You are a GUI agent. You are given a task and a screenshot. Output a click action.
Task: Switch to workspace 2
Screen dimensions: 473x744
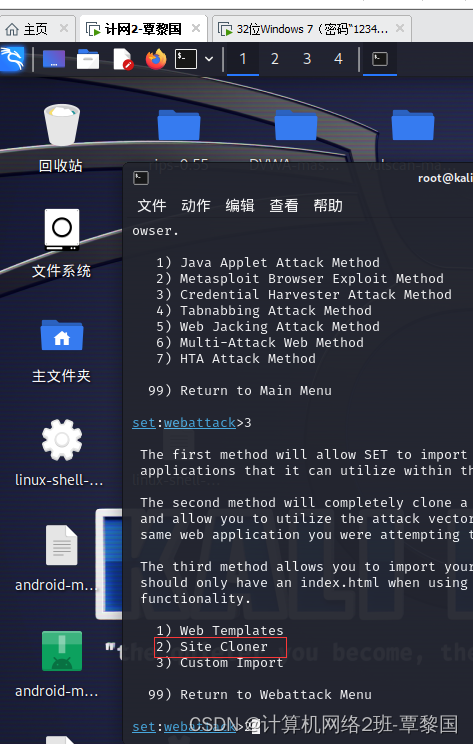(x=275, y=59)
